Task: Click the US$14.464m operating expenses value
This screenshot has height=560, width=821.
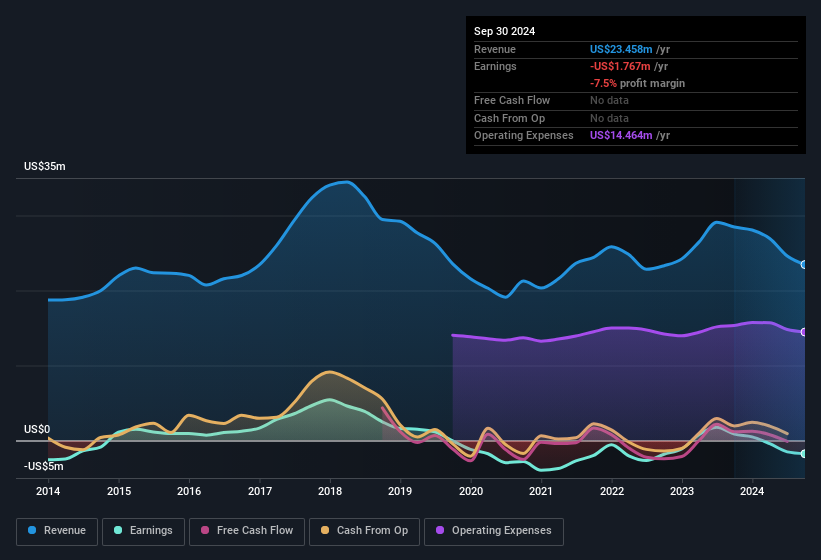Action: click(621, 136)
